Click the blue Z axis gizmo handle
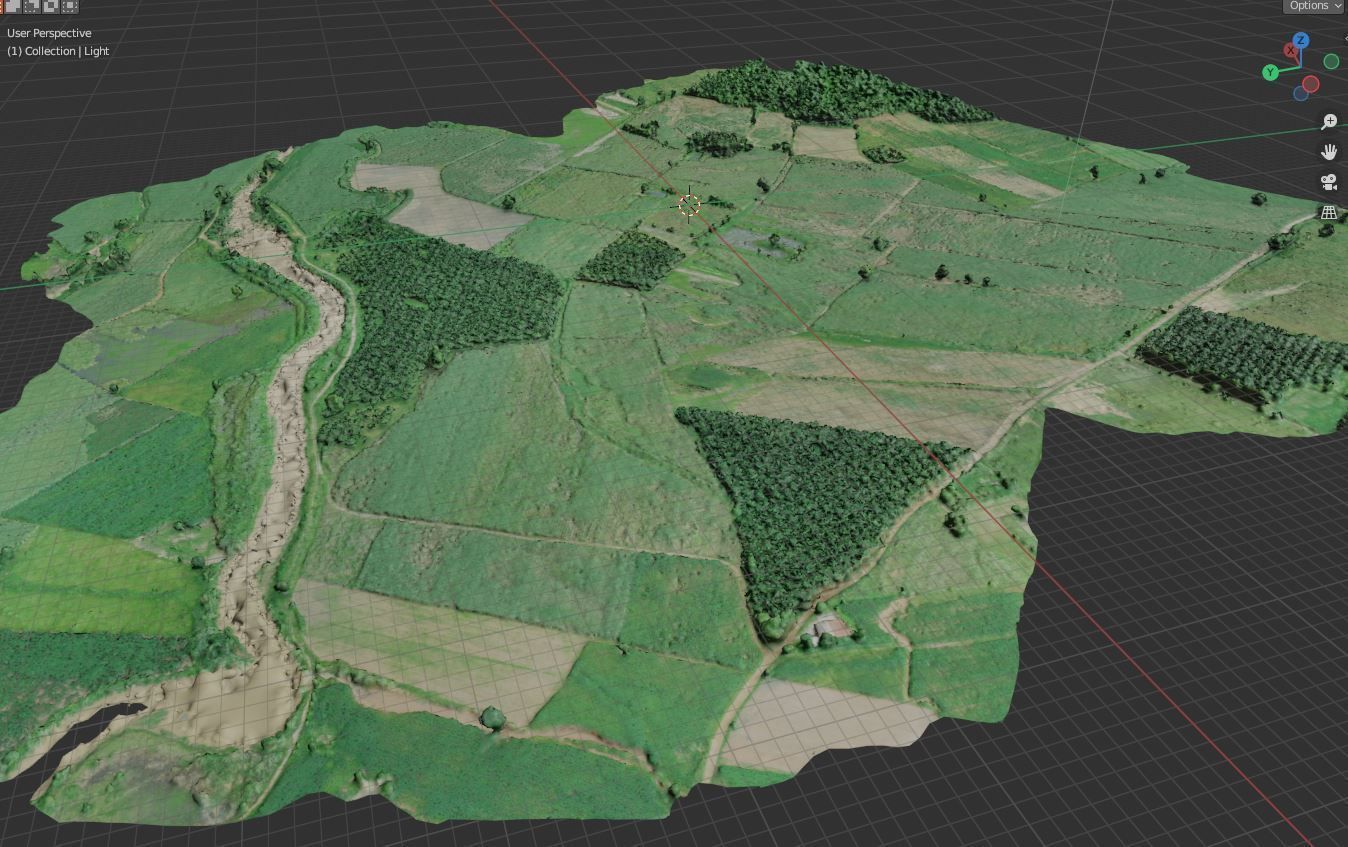The image size is (1348, 847). coord(1301,41)
